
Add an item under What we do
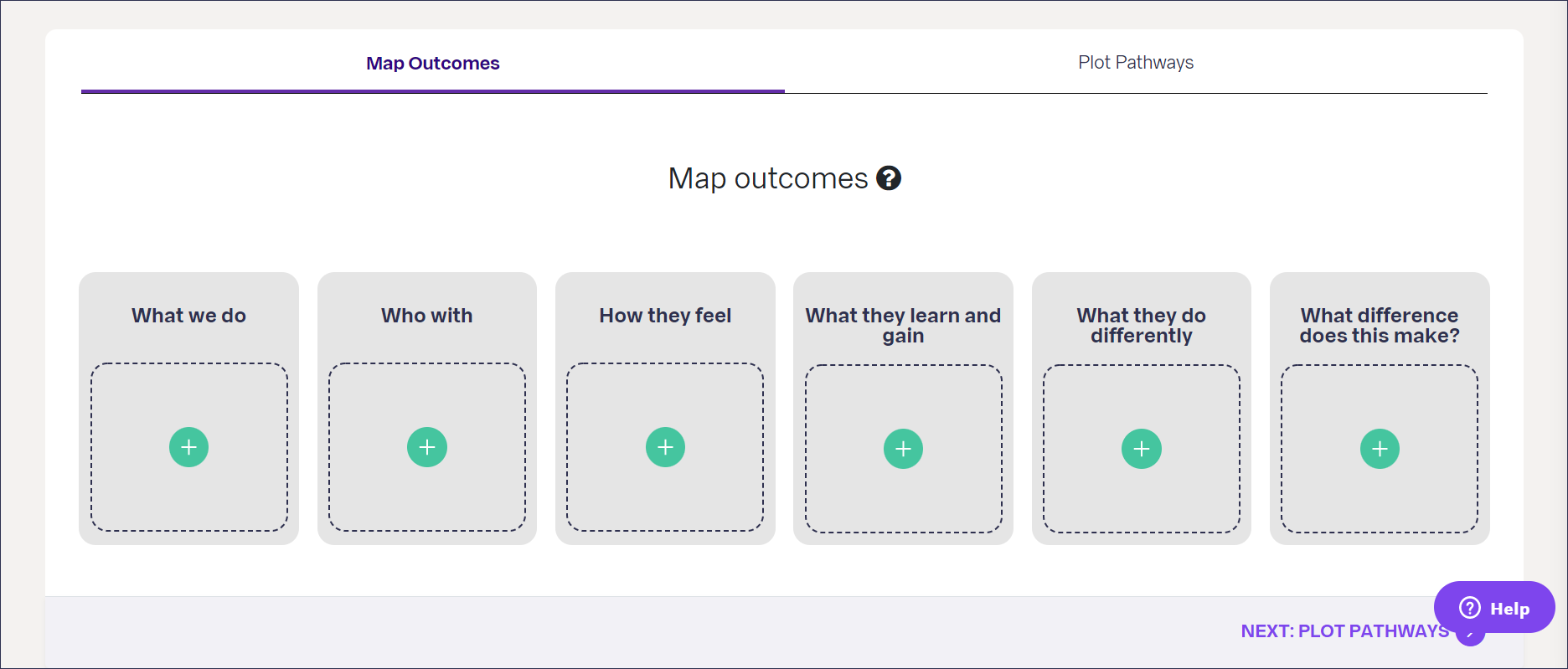[x=188, y=447]
